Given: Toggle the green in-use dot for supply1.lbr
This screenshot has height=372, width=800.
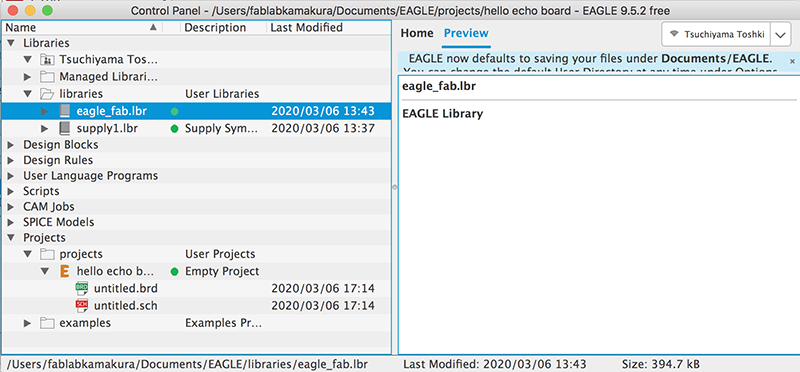Looking at the screenshot, I should point(174,129).
